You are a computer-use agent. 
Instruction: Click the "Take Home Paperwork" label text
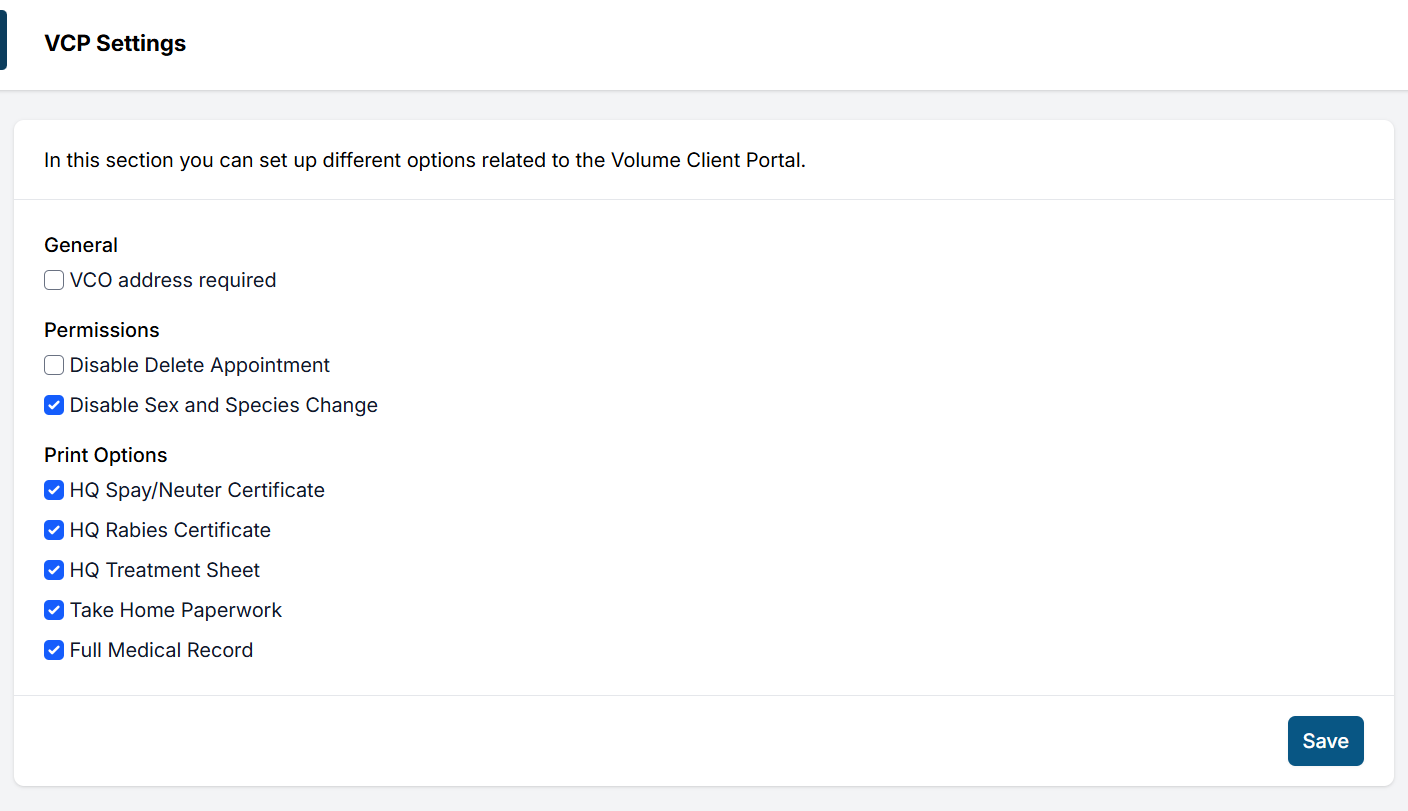[x=176, y=611]
